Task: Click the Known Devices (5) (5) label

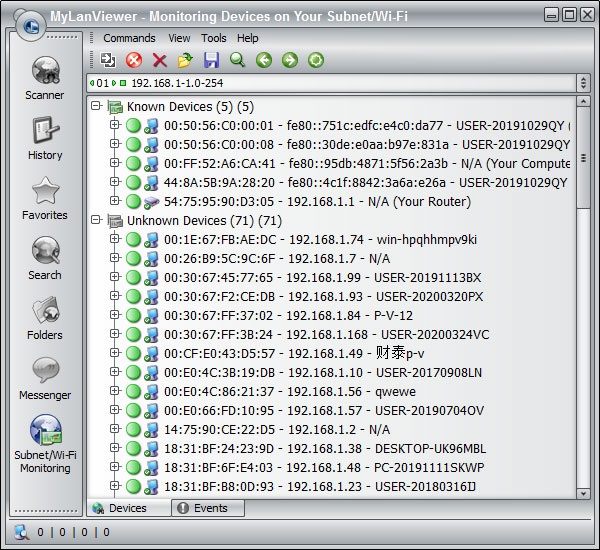Action: [x=190, y=107]
